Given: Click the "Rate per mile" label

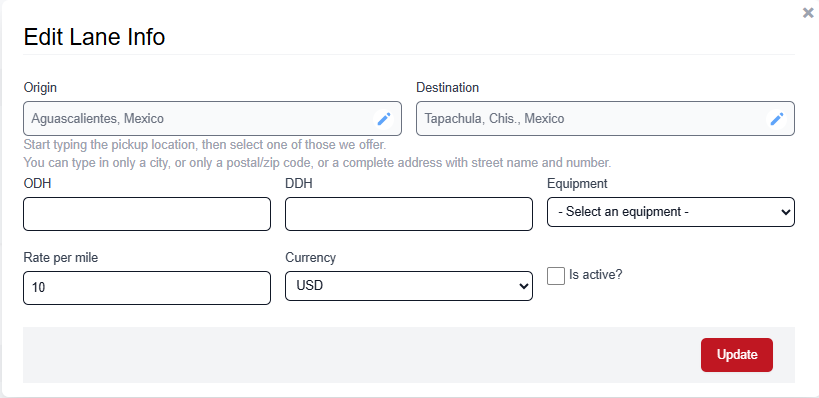Looking at the screenshot, I should [61, 257].
